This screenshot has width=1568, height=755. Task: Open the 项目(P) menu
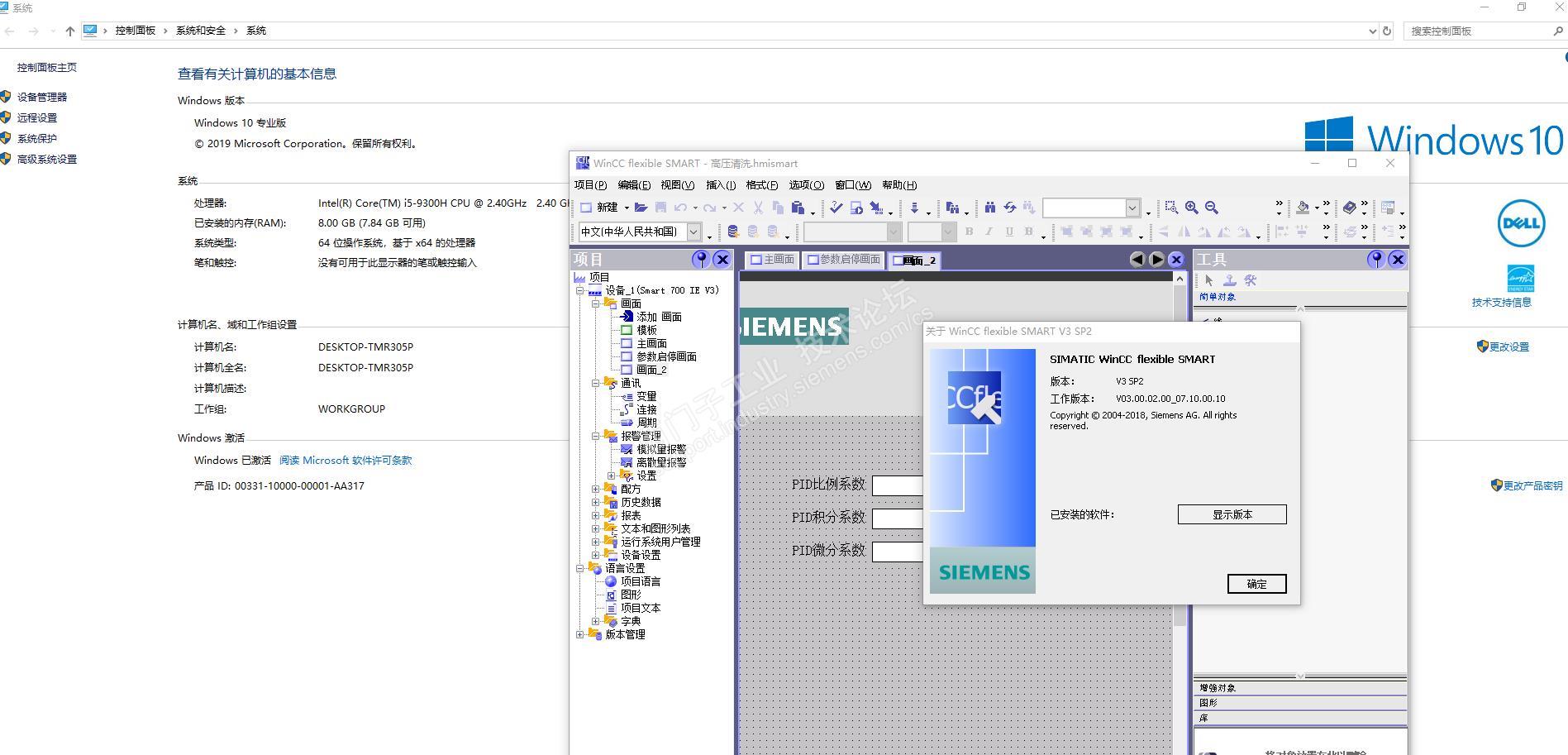pos(590,185)
